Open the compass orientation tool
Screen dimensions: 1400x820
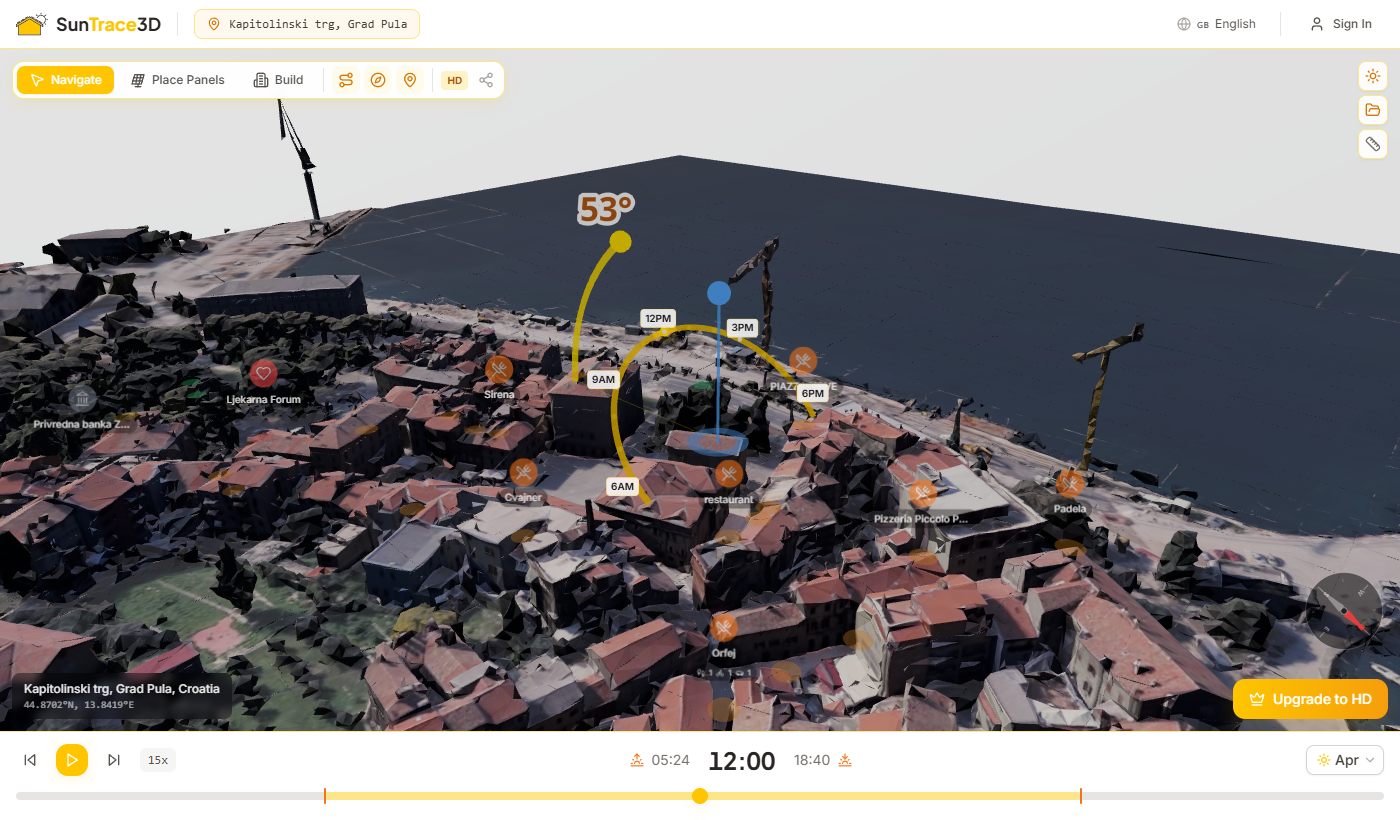(x=378, y=80)
